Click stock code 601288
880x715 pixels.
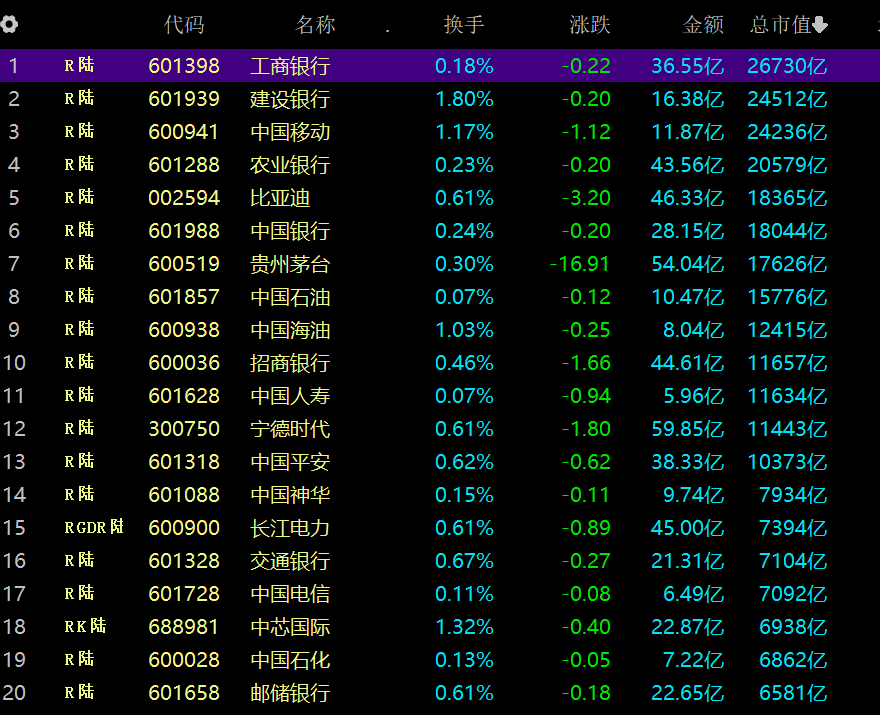click(x=184, y=165)
